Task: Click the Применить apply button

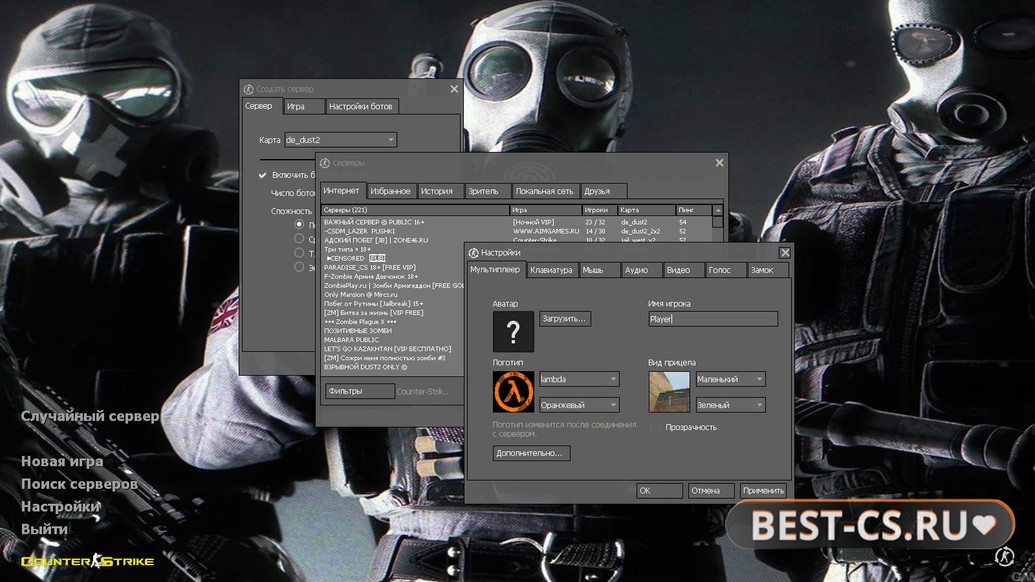Action: 763,490
